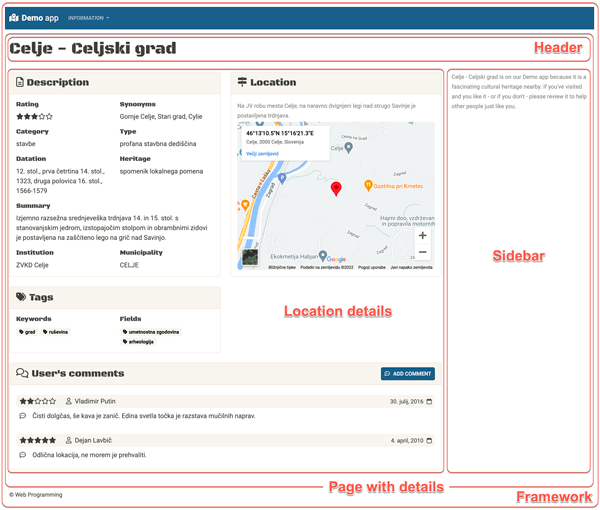Image resolution: width=600 pixels, height=510 pixels.
Task: Expand the INFORMATION dropdown menu
Action: 88,18
